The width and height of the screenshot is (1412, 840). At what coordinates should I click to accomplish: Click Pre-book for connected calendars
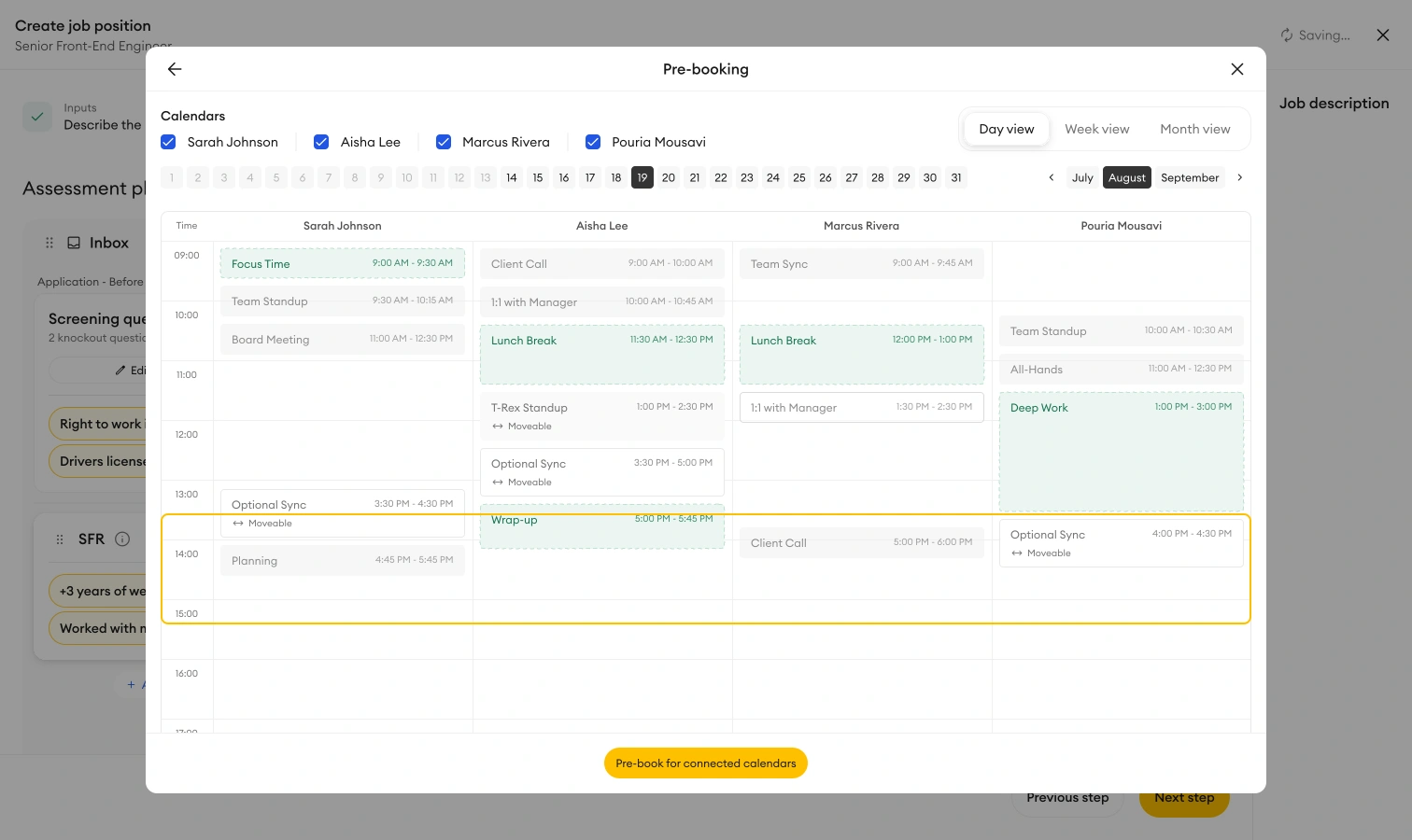706,763
